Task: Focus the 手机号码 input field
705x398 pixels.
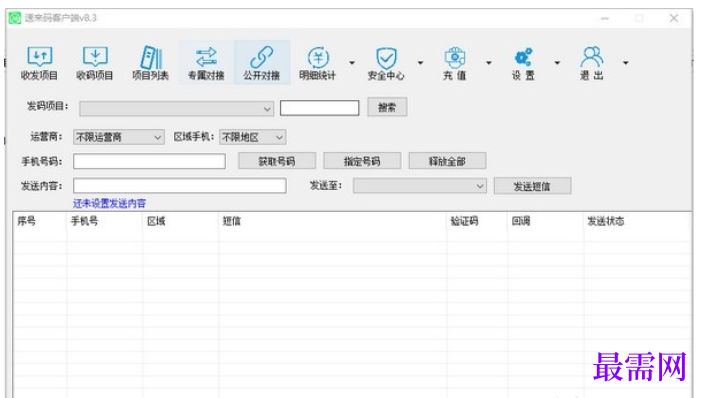Action: tap(149, 161)
